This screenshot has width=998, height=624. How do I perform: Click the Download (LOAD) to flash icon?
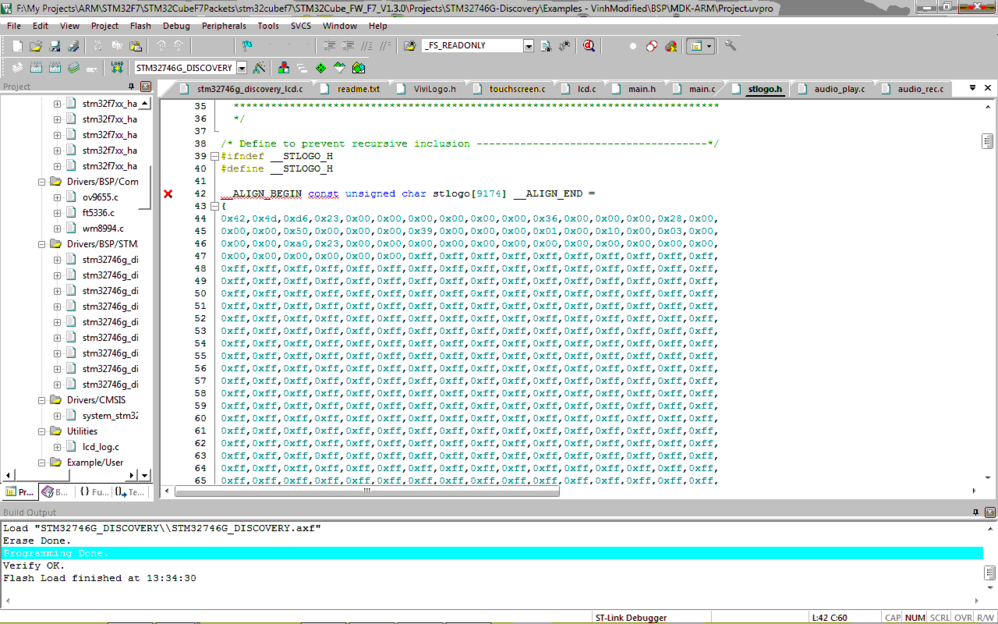click(117, 67)
